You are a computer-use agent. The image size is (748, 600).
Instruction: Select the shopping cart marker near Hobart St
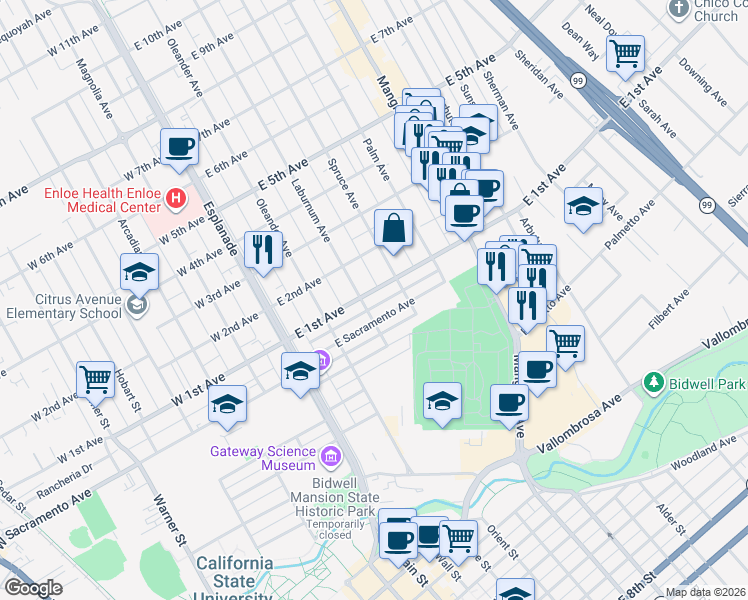click(95, 381)
